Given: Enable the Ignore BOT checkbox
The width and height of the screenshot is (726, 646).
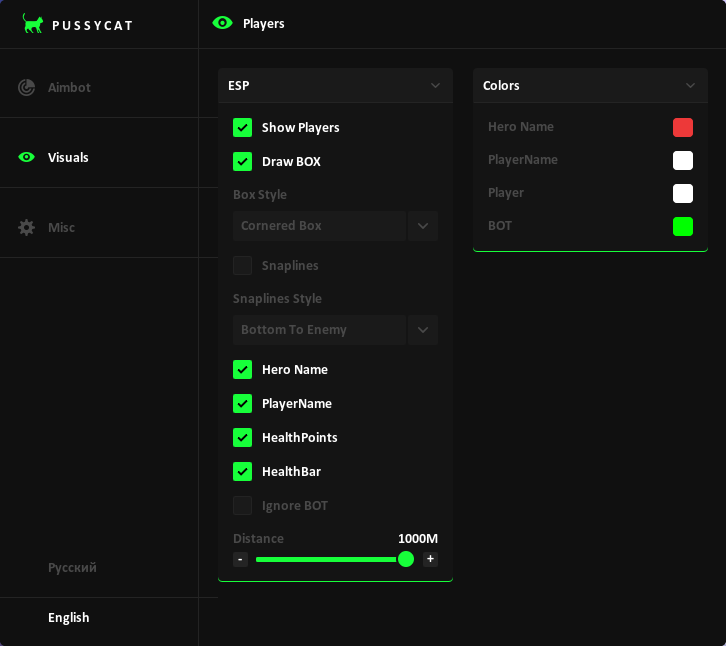Looking at the screenshot, I should [x=242, y=506].
